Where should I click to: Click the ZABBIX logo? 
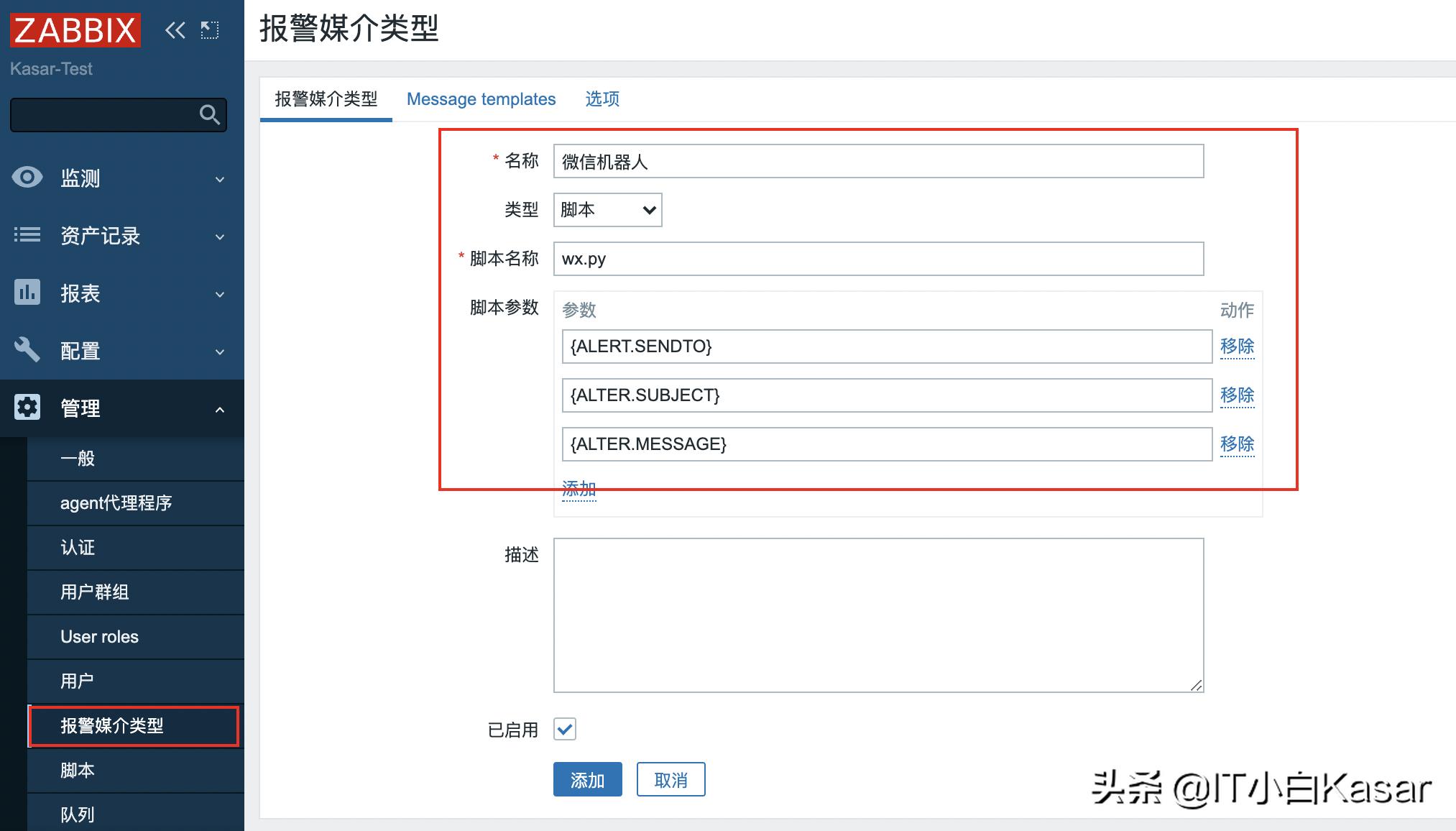point(74,30)
